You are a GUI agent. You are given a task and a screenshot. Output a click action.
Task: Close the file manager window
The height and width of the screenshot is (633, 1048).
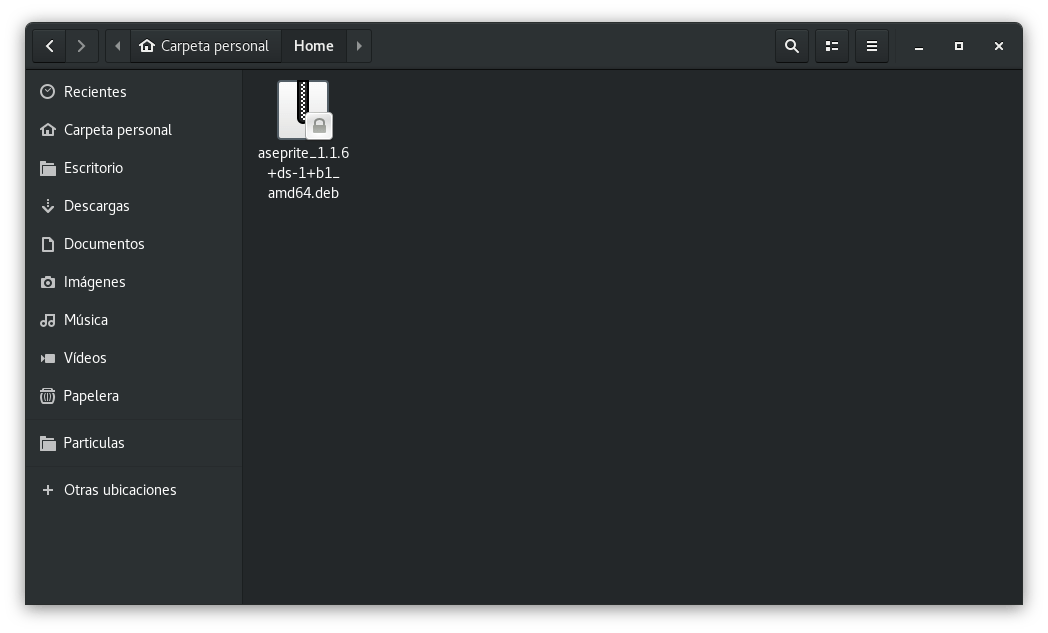tap(999, 46)
